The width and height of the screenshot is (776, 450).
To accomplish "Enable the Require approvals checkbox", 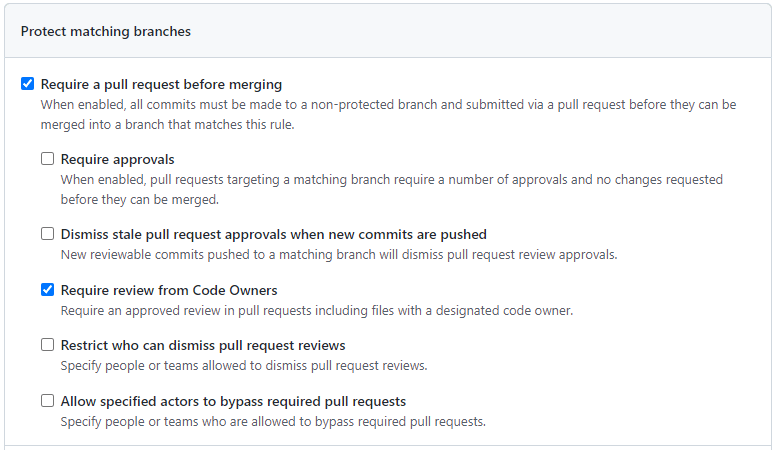I will click(x=48, y=158).
